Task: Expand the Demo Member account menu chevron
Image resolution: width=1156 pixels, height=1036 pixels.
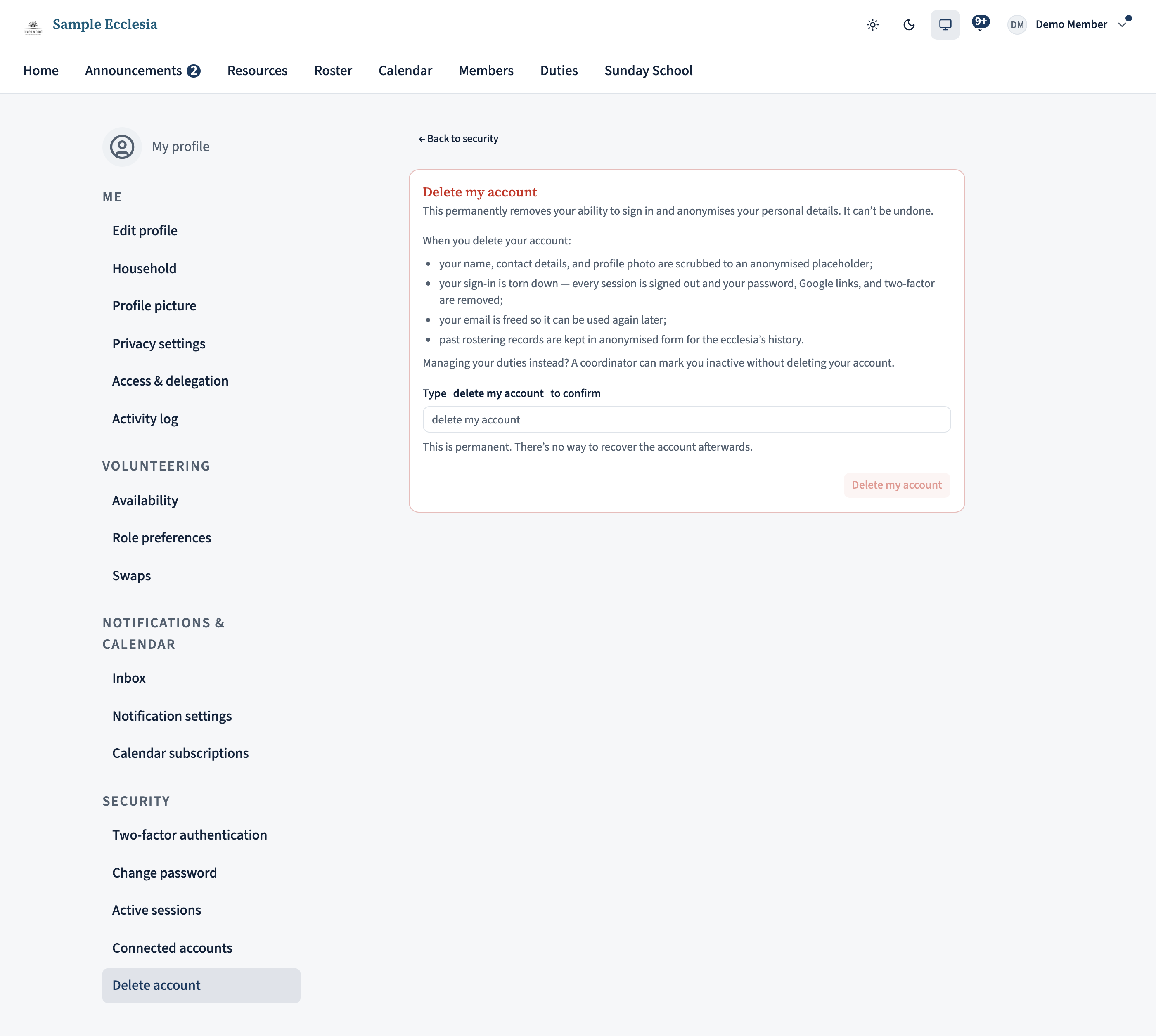Action: coord(1122,24)
